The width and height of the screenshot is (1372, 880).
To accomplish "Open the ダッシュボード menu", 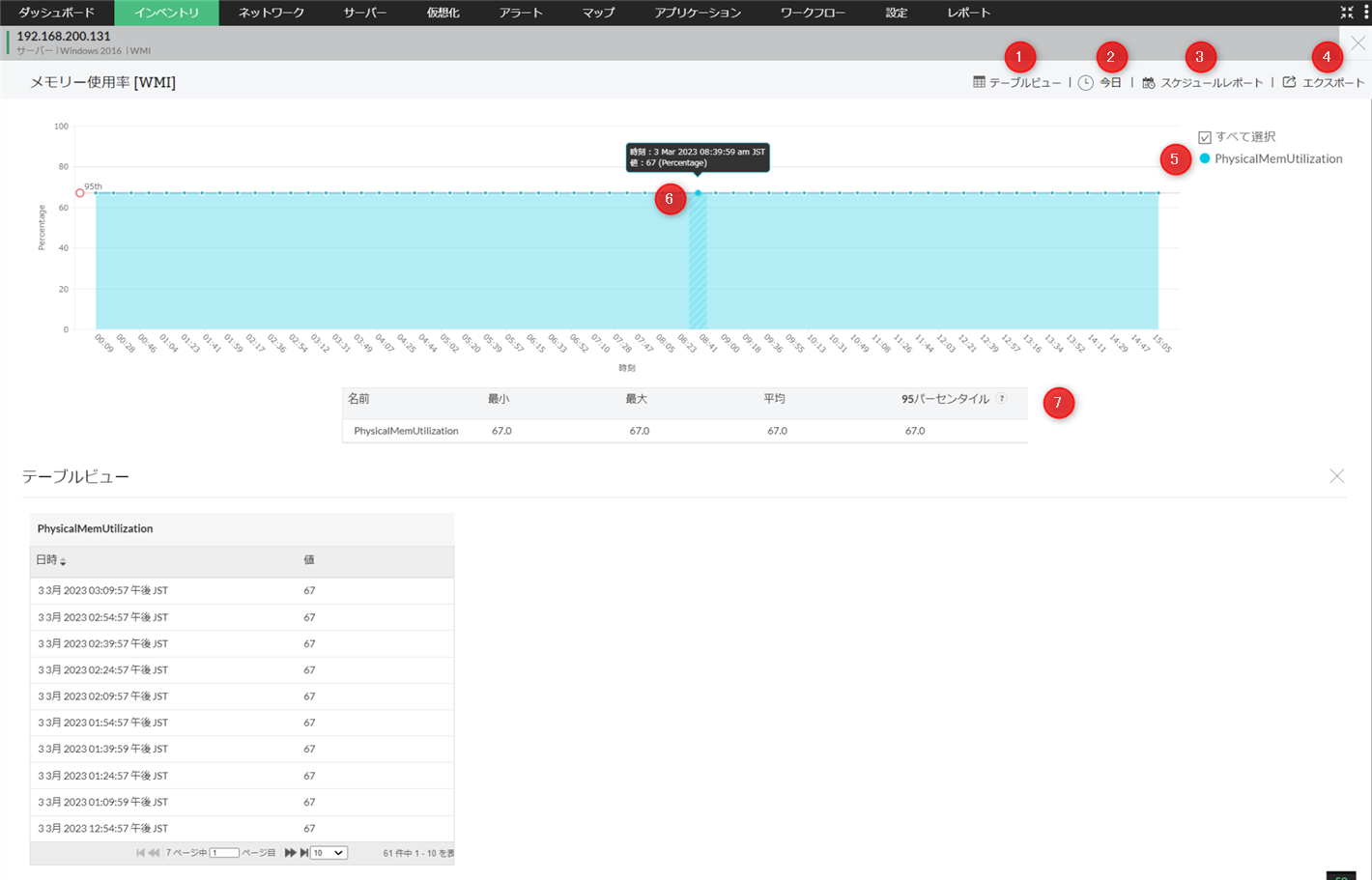I will tap(57, 13).
